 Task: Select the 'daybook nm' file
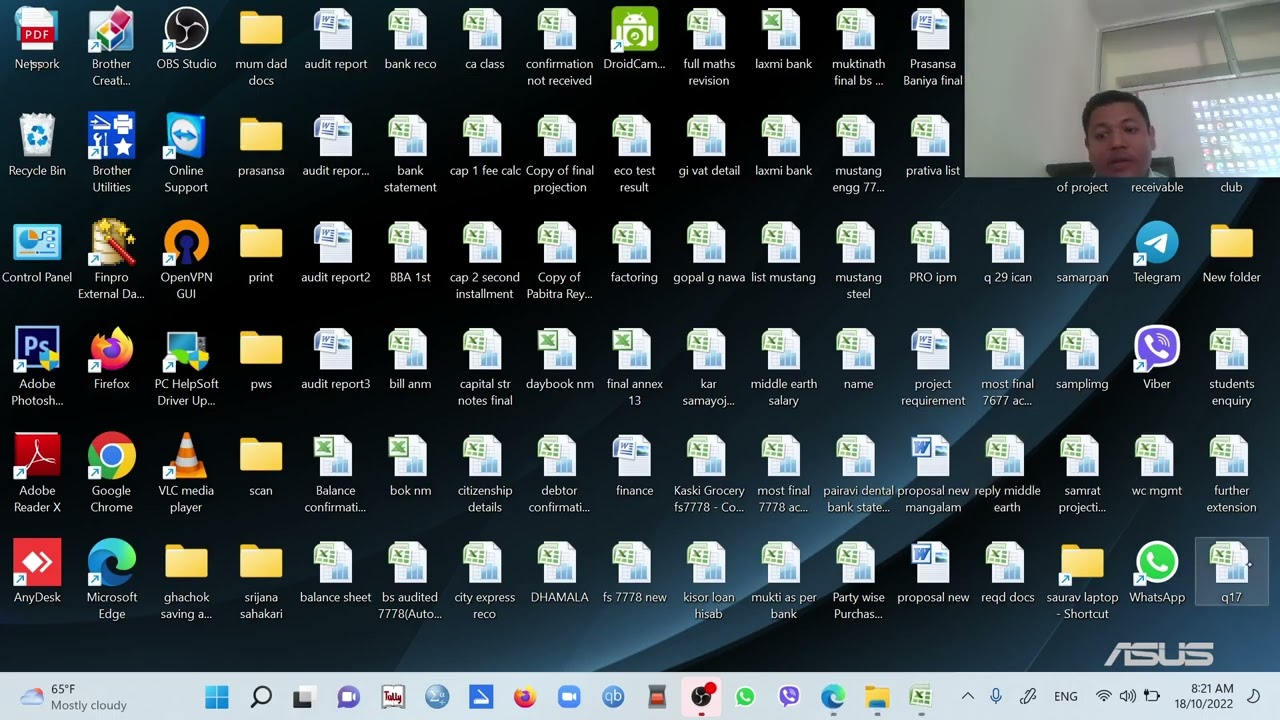click(x=559, y=360)
